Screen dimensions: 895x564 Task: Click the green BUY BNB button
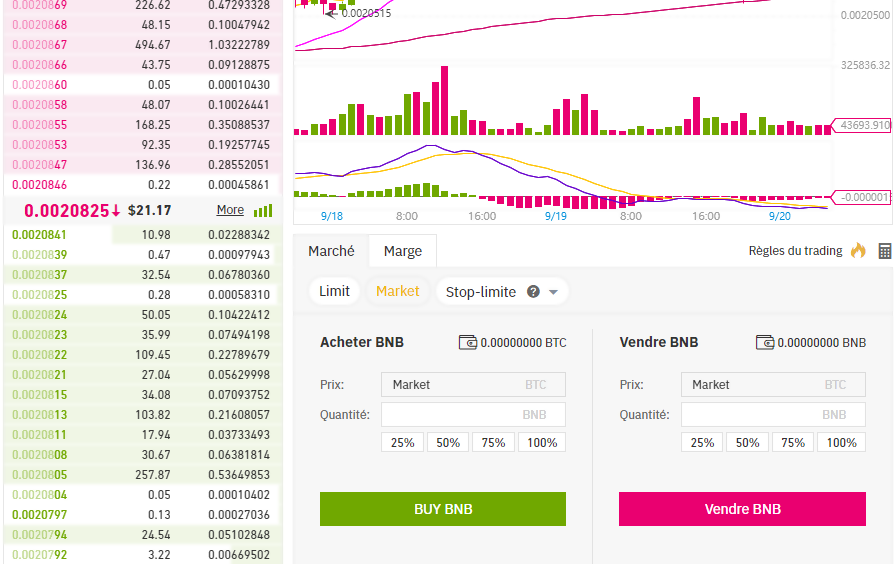[x=443, y=509]
